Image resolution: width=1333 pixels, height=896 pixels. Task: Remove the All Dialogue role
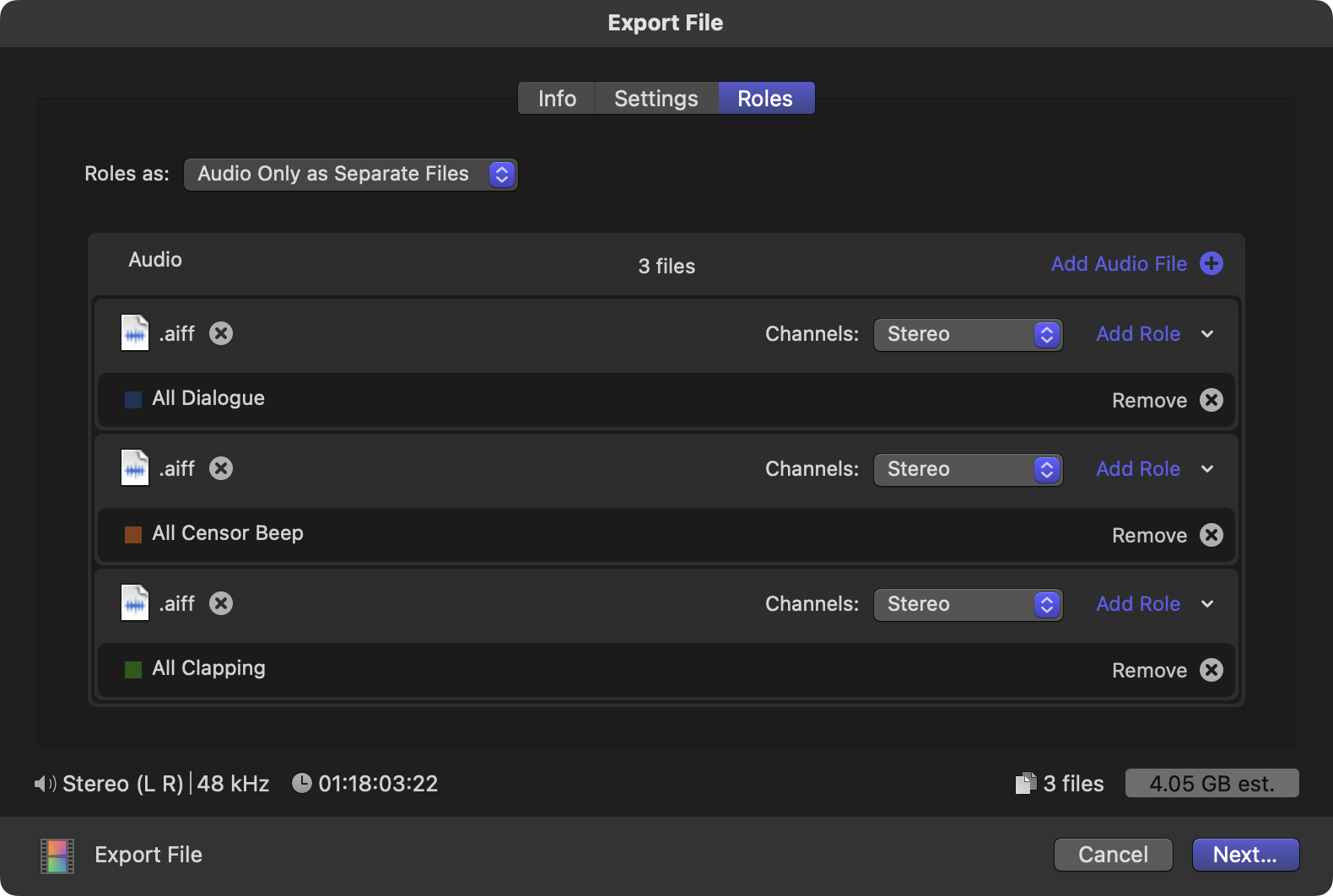click(1211, 400)
